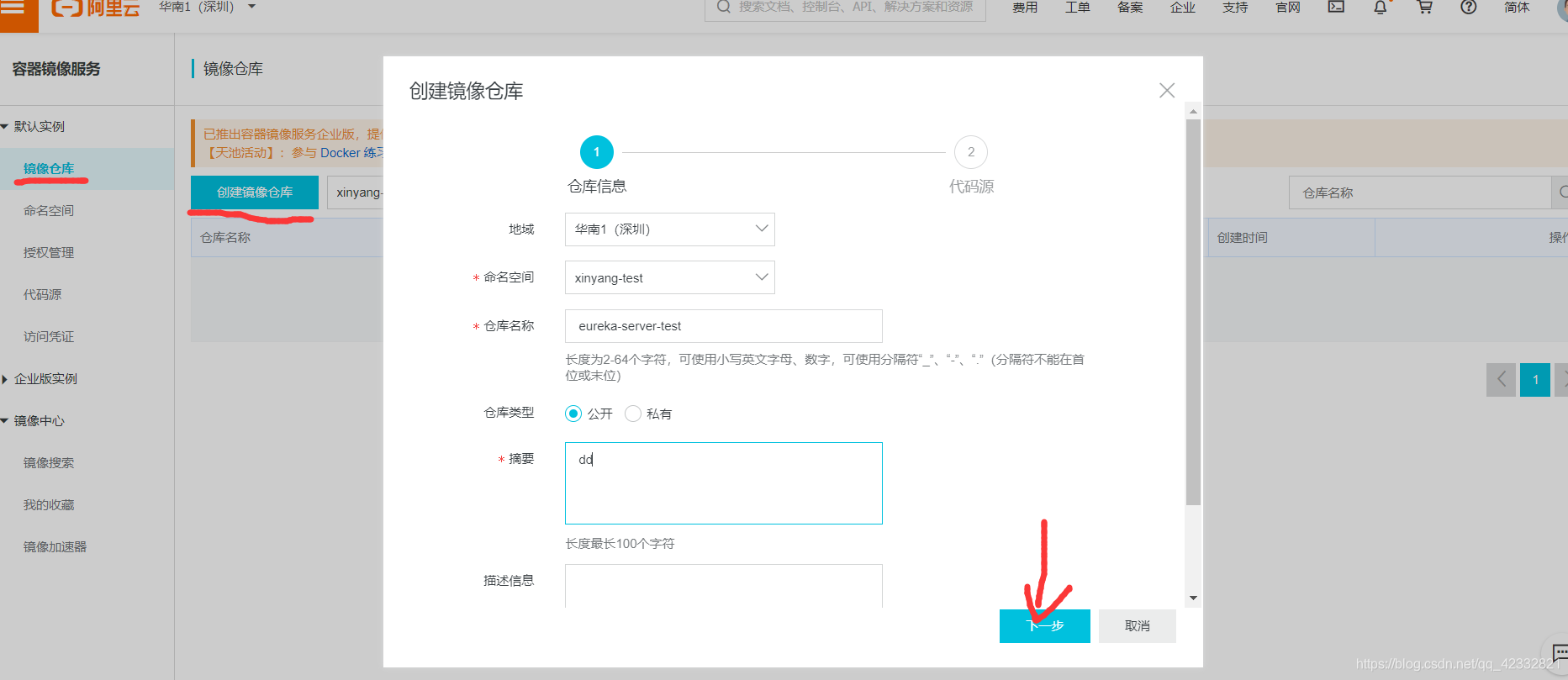Click the 描述信息 text area
This screenshot has width=1568, height=680.
724,586
